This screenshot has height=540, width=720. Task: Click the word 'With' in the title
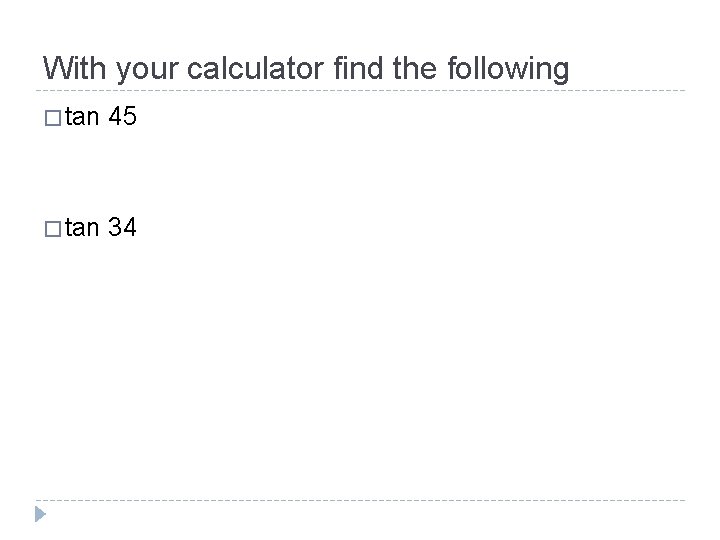74,68
